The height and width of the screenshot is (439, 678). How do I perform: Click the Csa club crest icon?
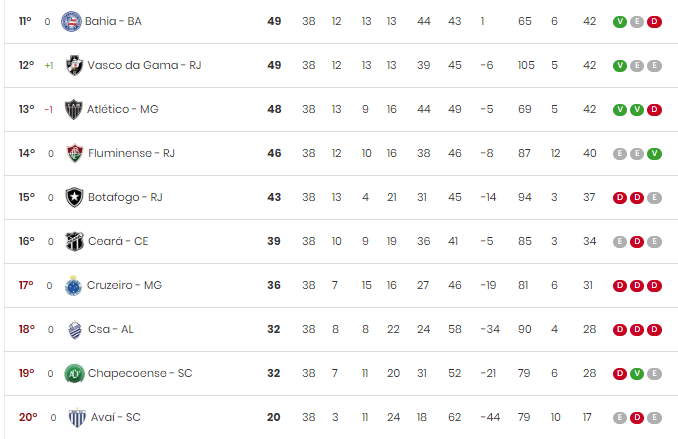pos(75,330)
